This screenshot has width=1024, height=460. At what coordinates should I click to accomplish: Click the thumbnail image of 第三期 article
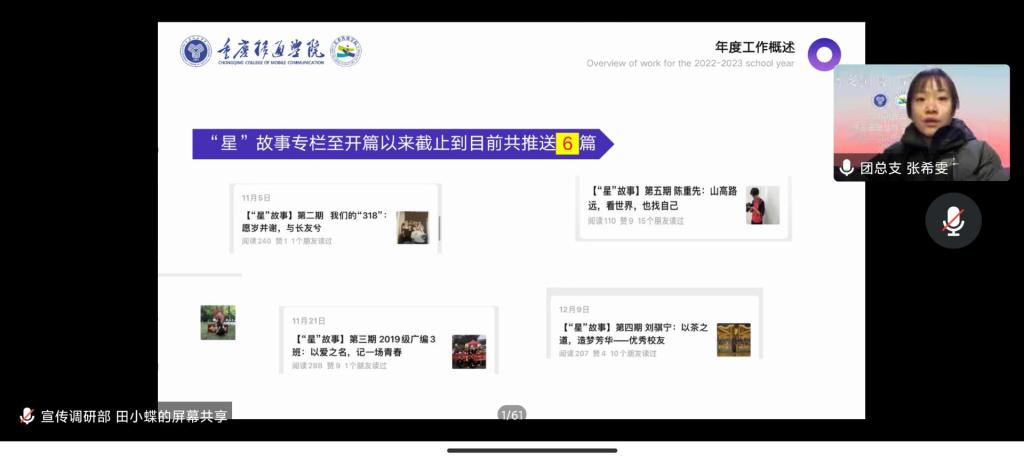468,351
